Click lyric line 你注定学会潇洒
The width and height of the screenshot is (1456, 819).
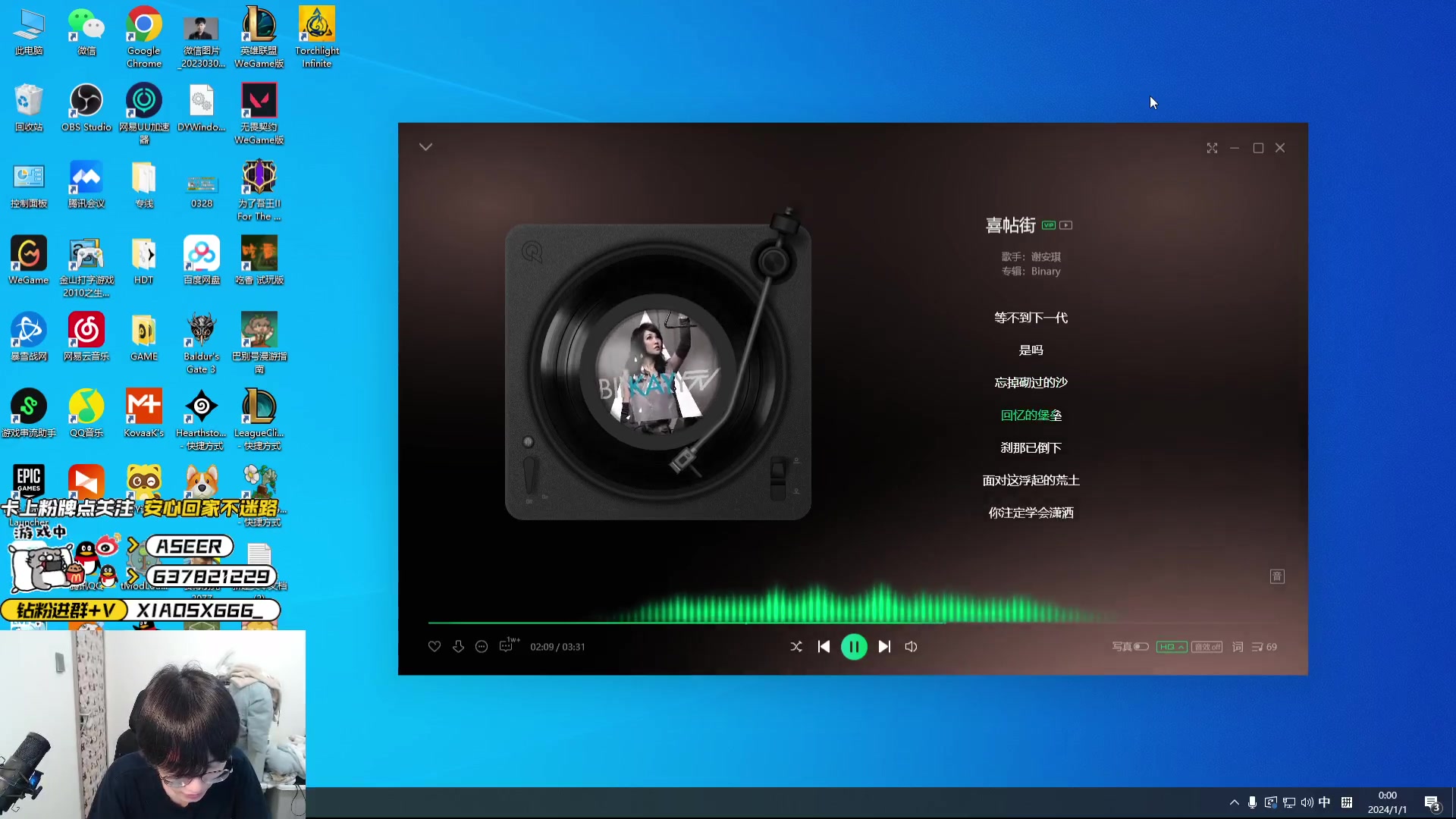1031,513
